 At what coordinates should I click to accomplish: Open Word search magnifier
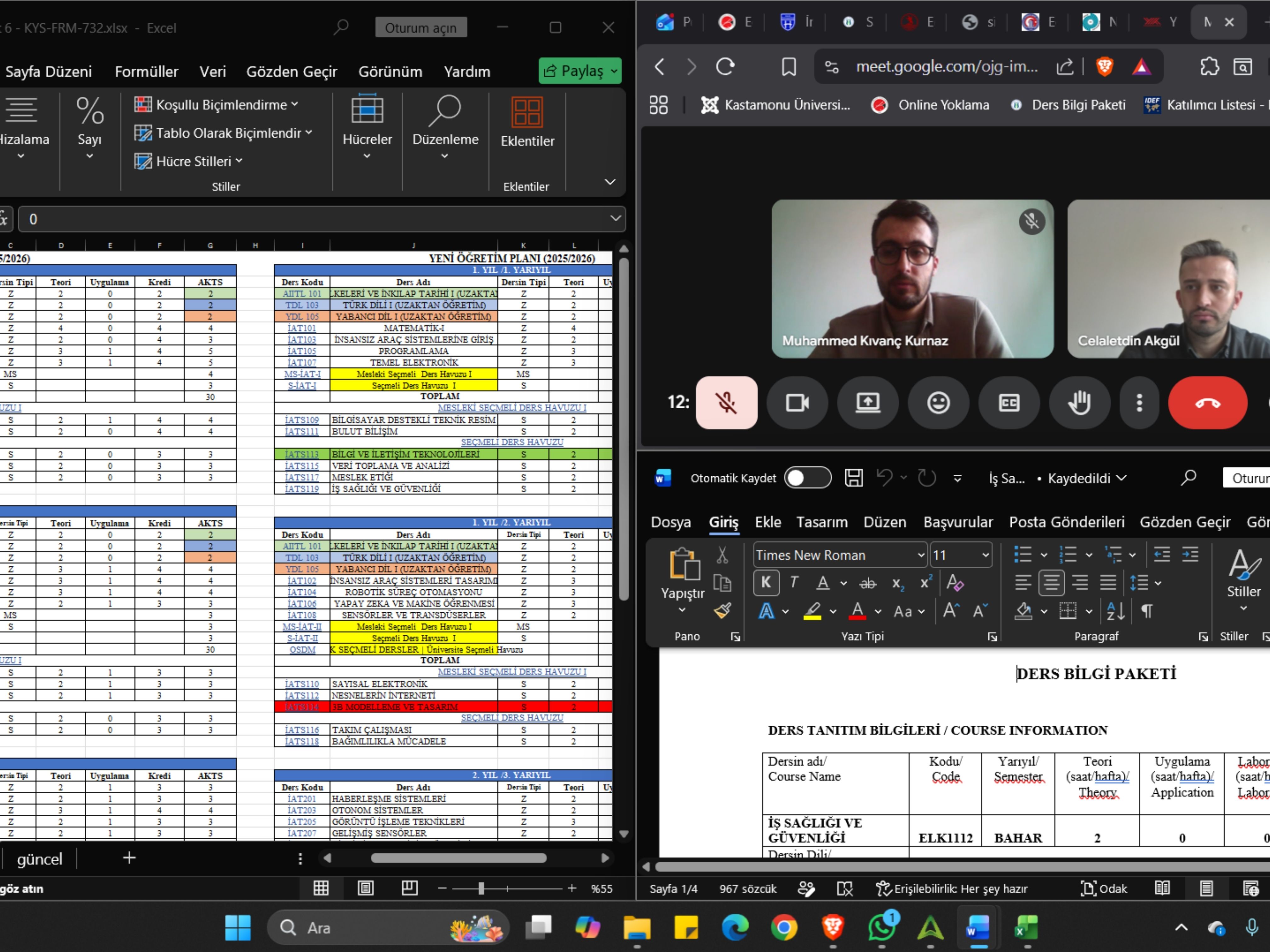pos(1188,478)
